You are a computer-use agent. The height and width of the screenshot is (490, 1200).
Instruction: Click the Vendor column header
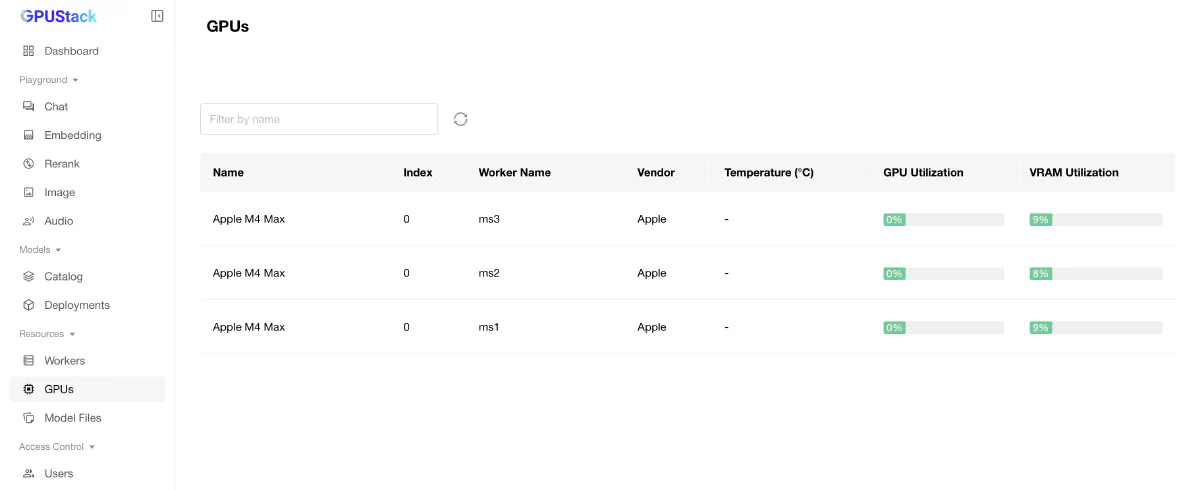pos(656,172)
